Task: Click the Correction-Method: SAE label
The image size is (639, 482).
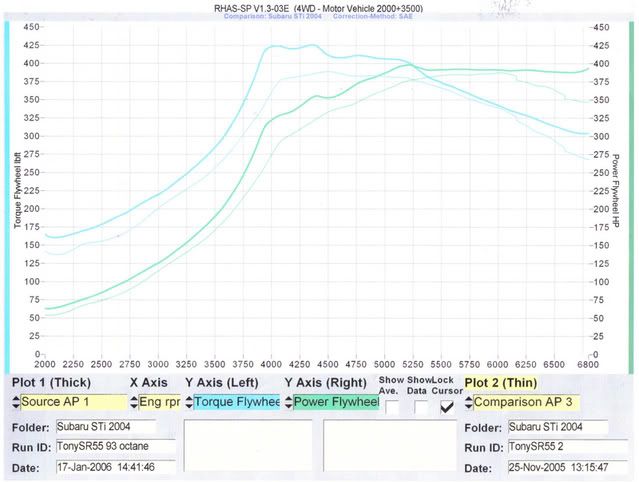Action: pyautogui.click(x=372, y=16)
